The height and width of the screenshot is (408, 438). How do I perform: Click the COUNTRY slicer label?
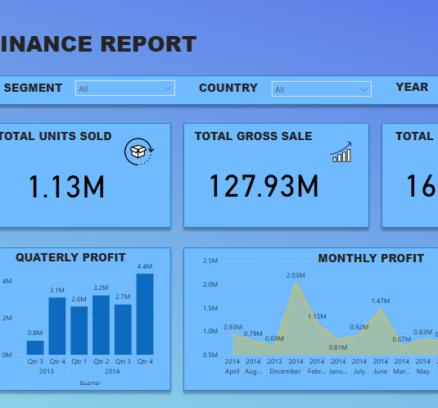[x=228, y=88]
